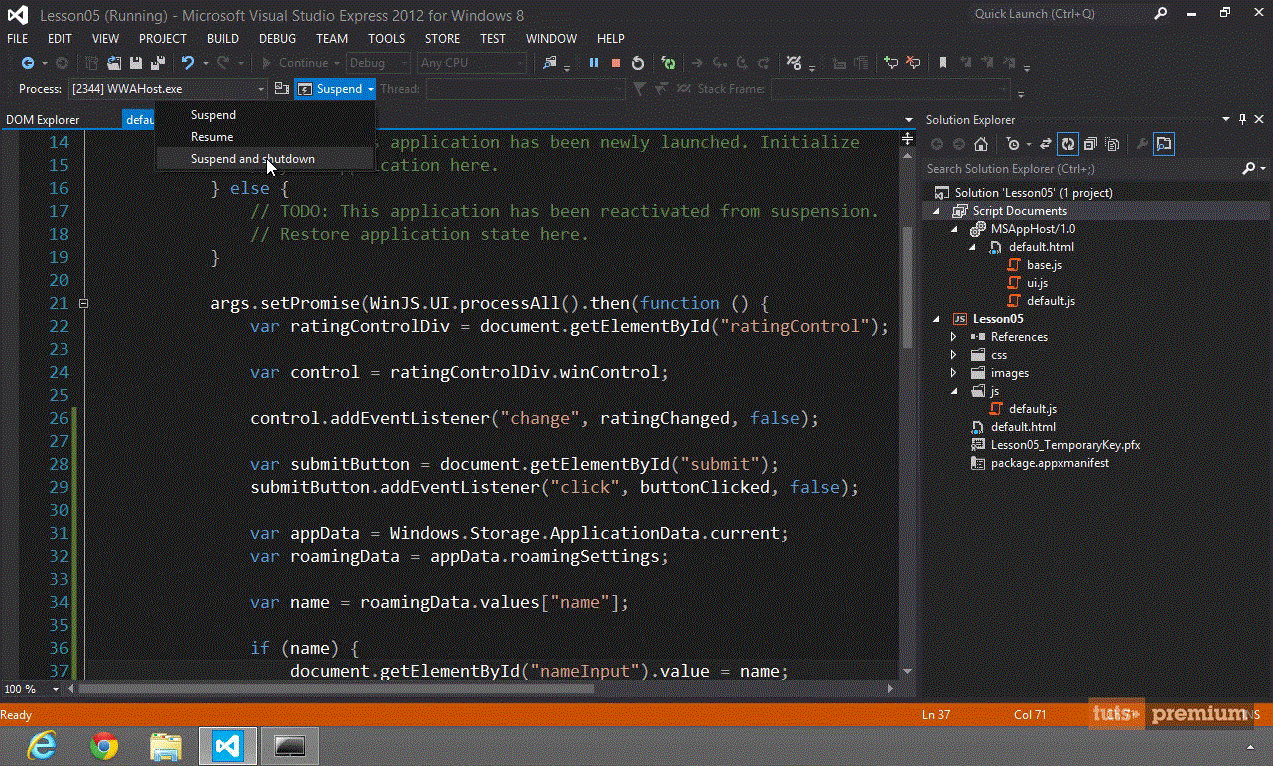The height and width of the screenshot is (766, 1273).
Task: Open File Explorer from the taskbar
Action: click(x=166, y=746)
